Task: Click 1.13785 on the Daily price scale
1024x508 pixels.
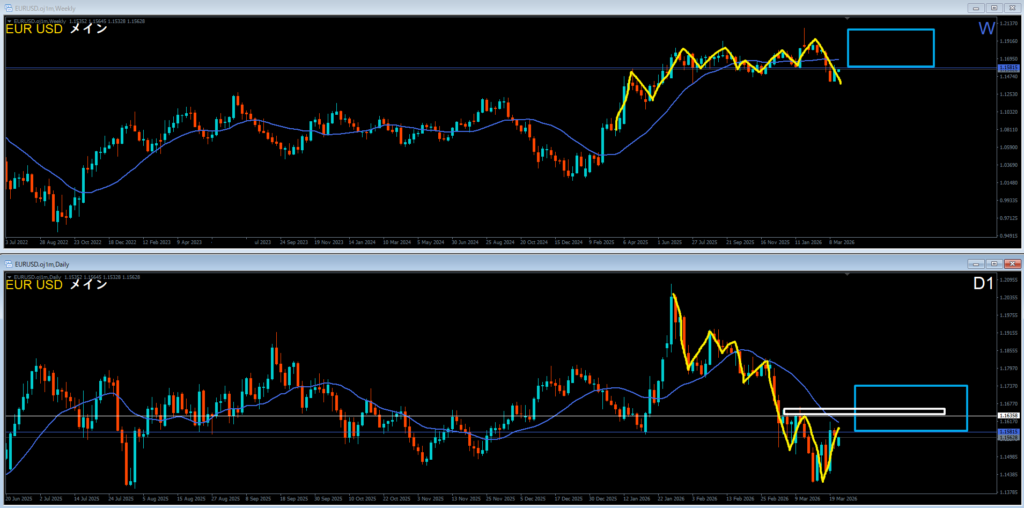Action: click(1010, 493)
